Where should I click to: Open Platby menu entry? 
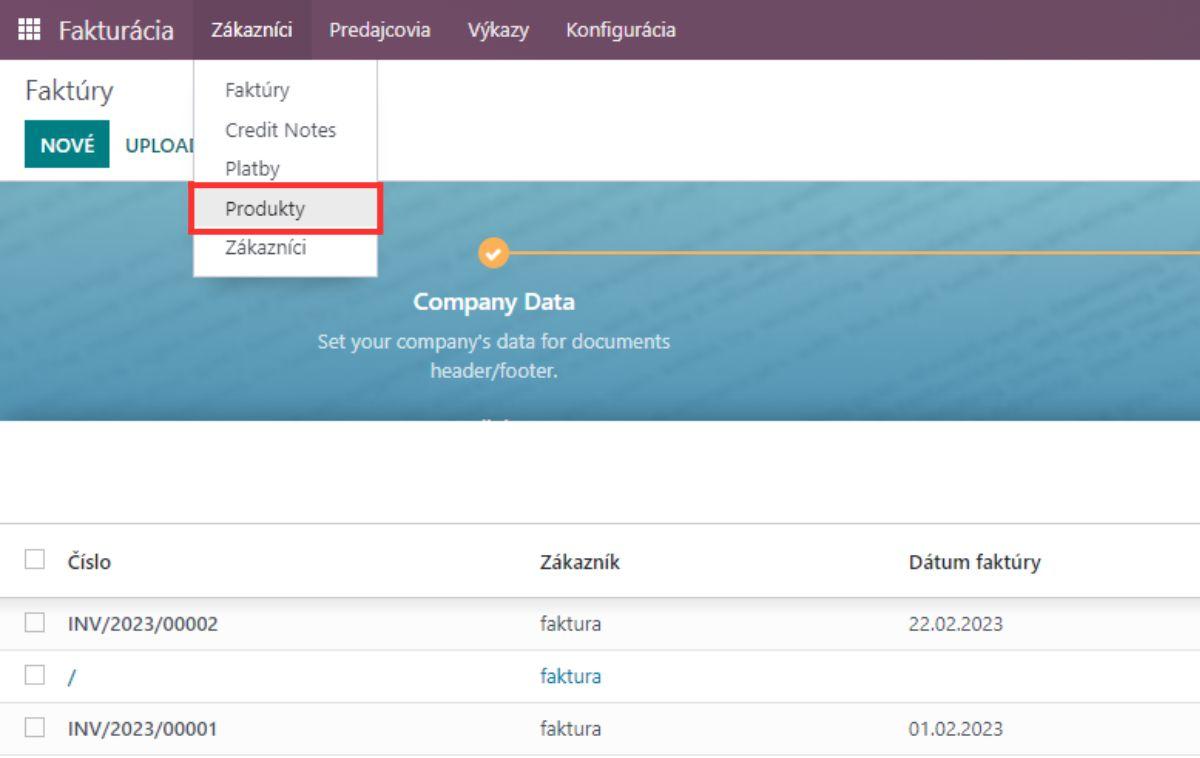252,169
